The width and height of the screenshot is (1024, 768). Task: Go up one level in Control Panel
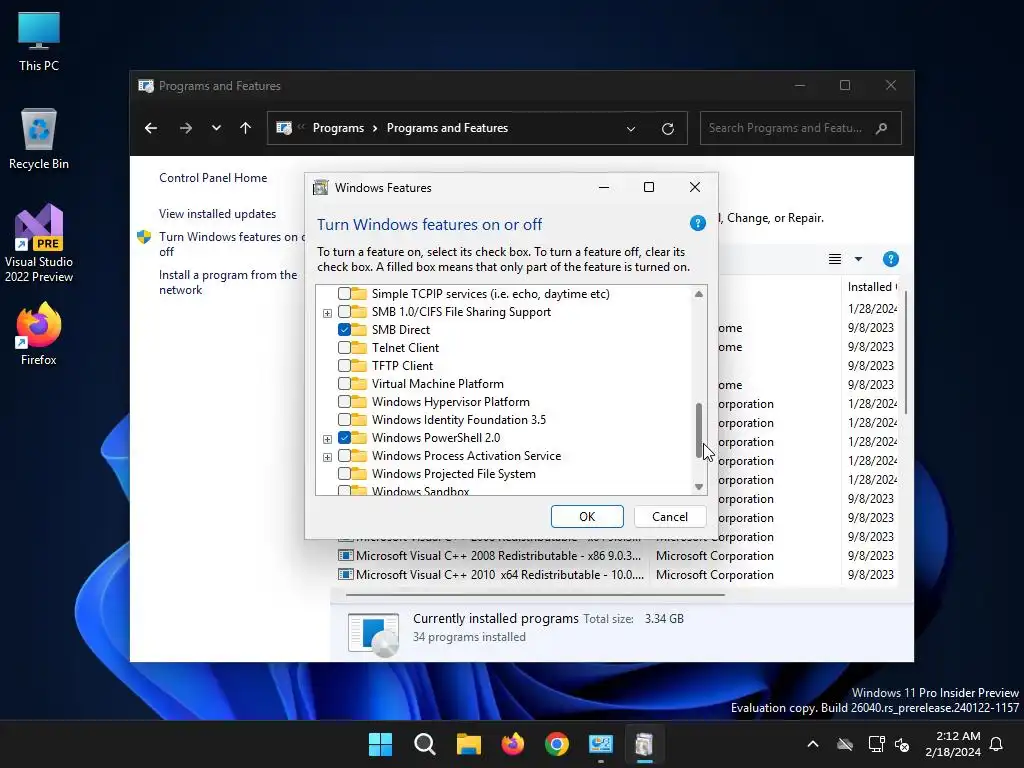[246, 128]
